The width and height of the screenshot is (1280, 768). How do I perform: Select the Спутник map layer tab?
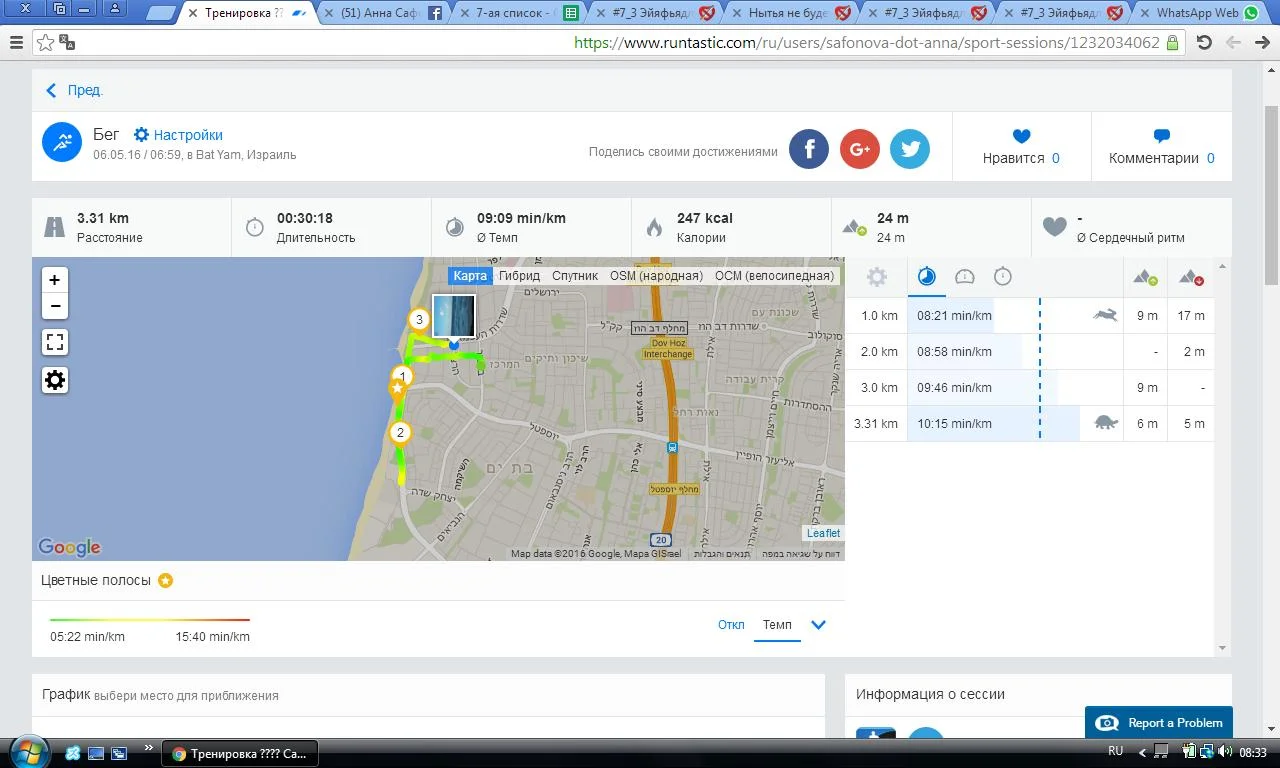coord(575,276)
